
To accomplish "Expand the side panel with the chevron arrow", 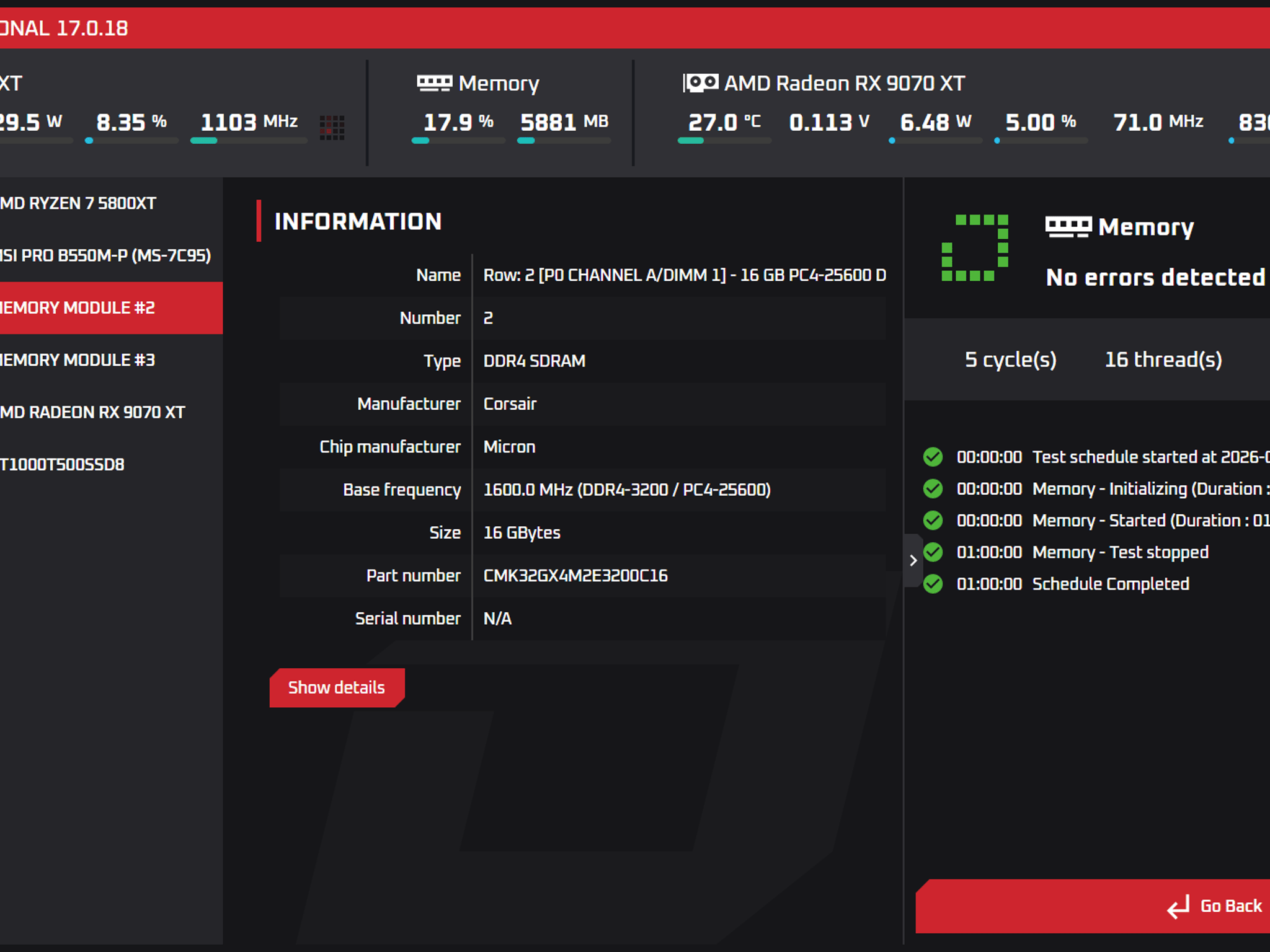I will [x=913, y=560].
